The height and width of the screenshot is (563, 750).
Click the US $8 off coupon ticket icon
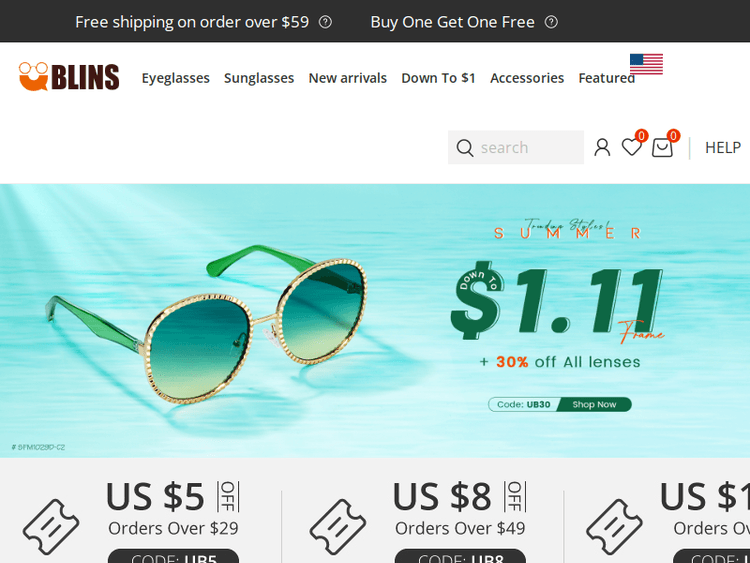click(338, 527)
